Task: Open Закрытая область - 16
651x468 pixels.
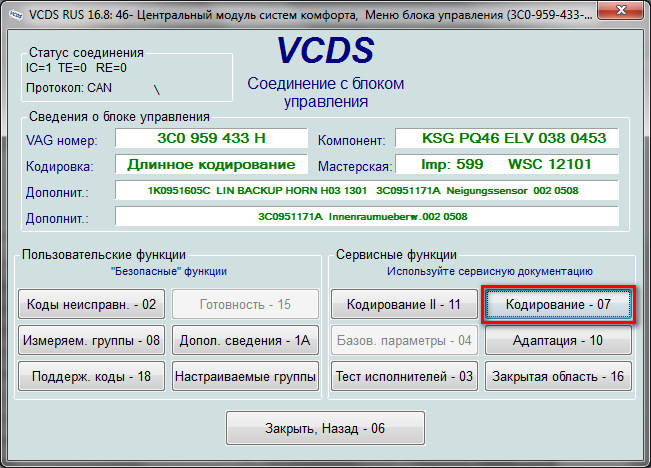Action: [558, 376]
